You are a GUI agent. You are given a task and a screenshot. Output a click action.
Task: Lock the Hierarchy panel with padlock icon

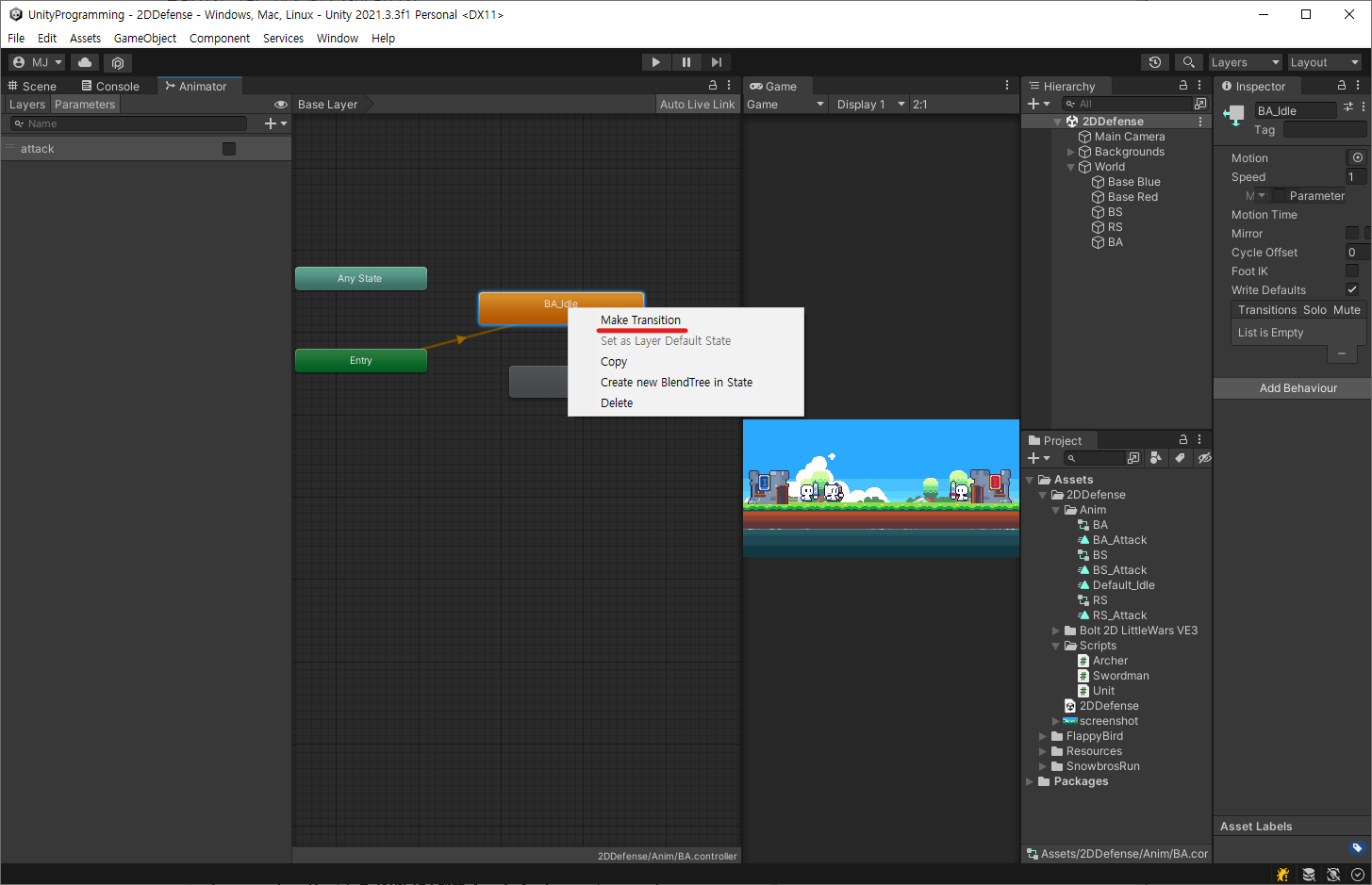click(x=1183, y=85)
